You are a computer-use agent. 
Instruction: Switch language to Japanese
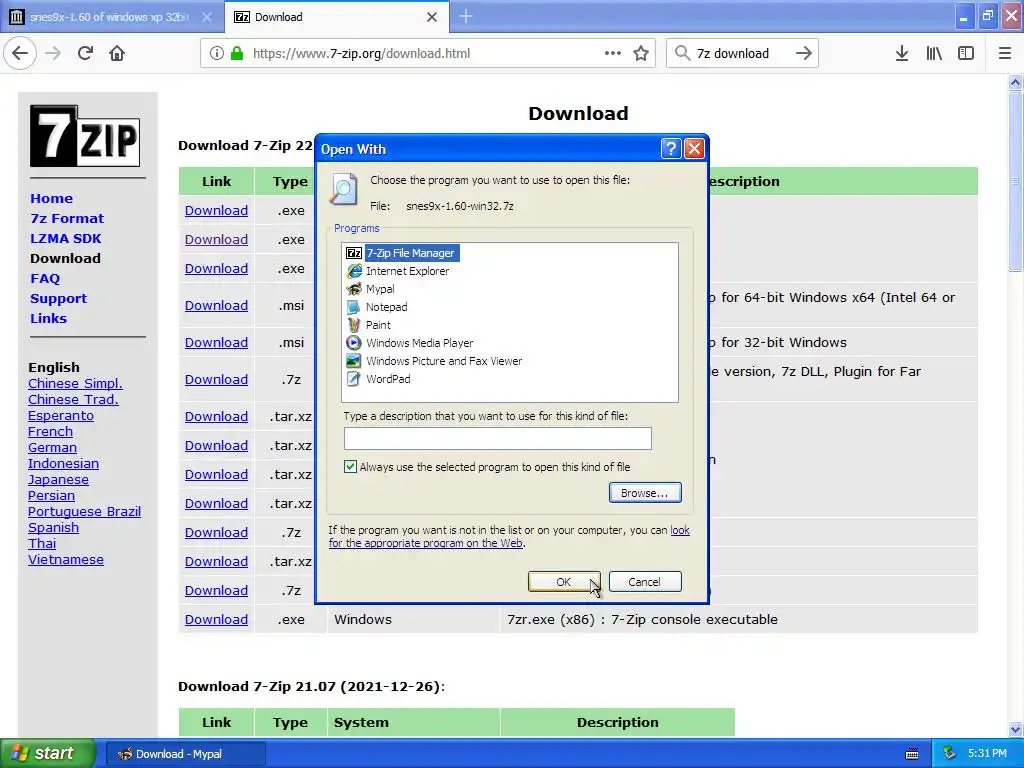pos(58,479)
